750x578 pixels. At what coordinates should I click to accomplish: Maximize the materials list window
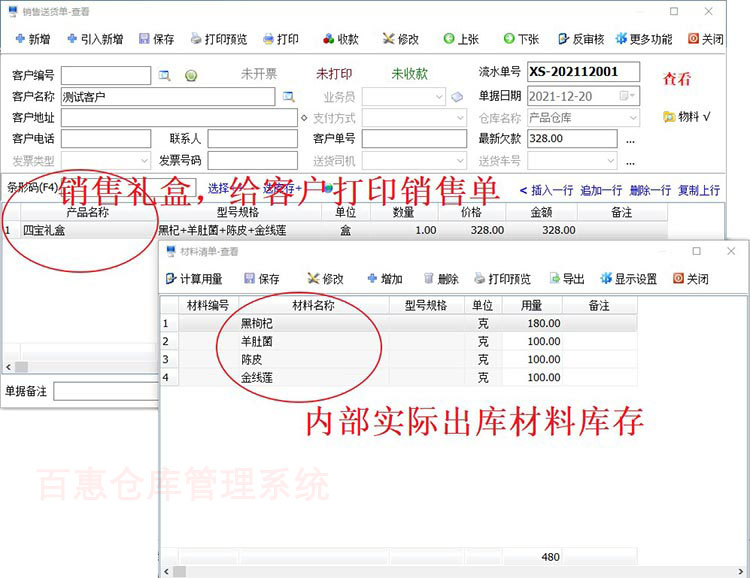pyautogui.click(x=697, y=251)
